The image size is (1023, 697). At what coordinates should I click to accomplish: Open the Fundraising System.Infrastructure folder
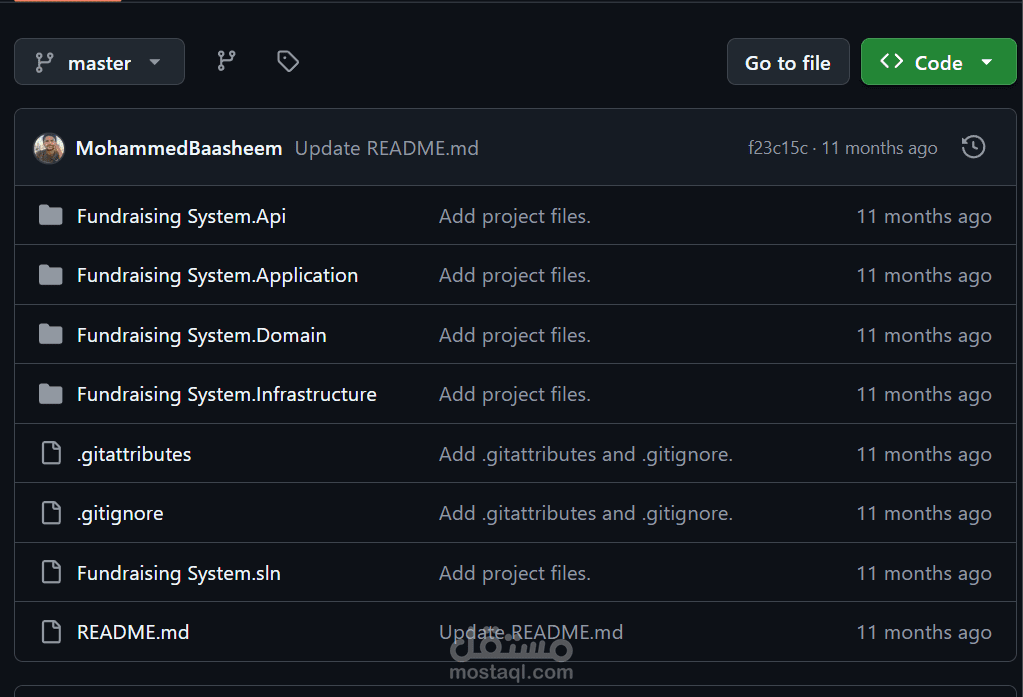[x=226, y=394]
